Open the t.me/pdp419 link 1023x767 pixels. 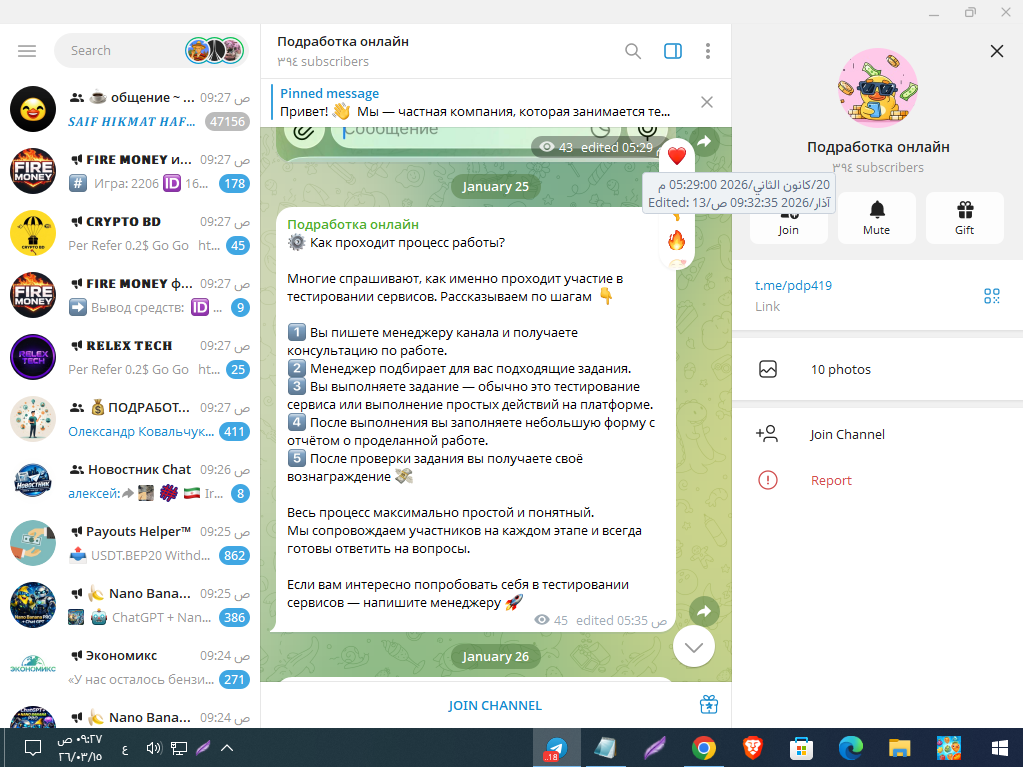point(793,285)
